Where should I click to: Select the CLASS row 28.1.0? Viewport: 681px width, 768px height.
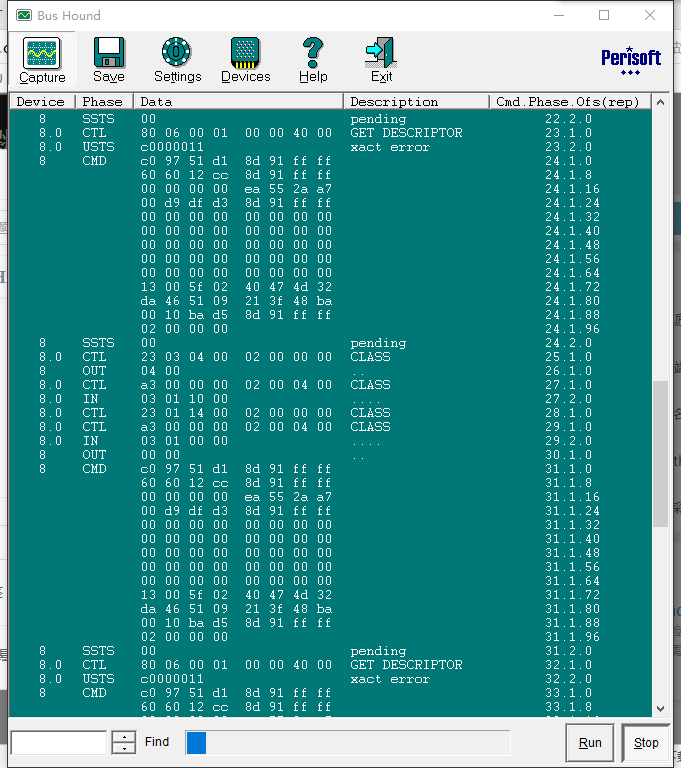[331, 413]
